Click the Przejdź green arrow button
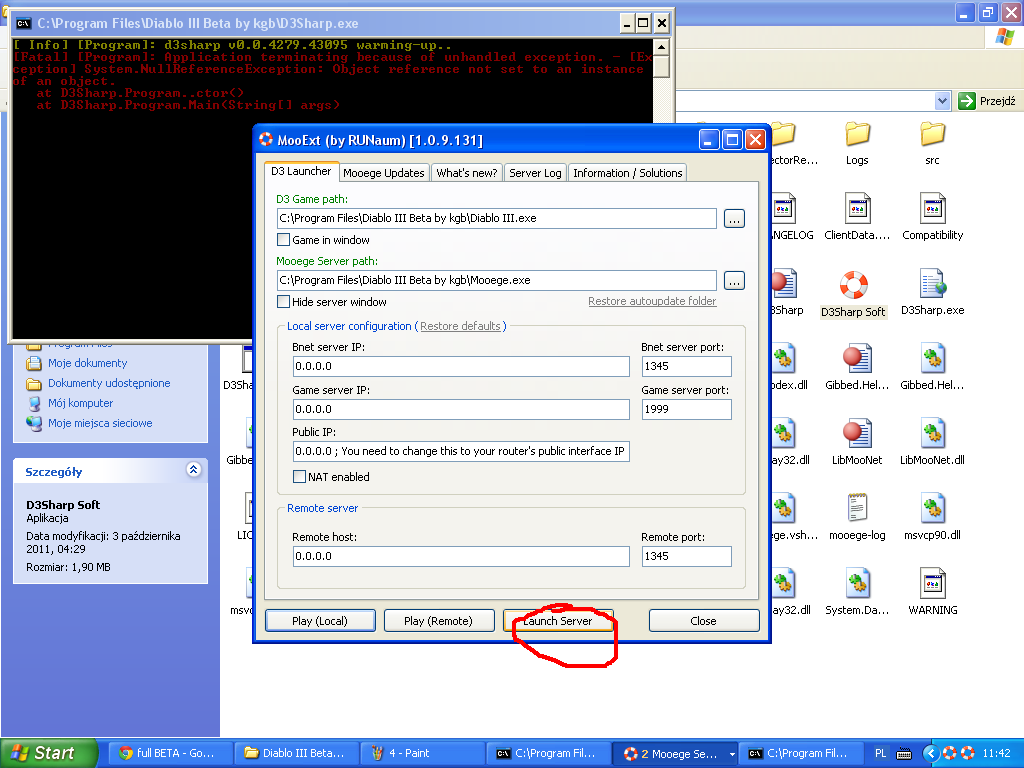1024x768 pixels. tap(966, 101)
